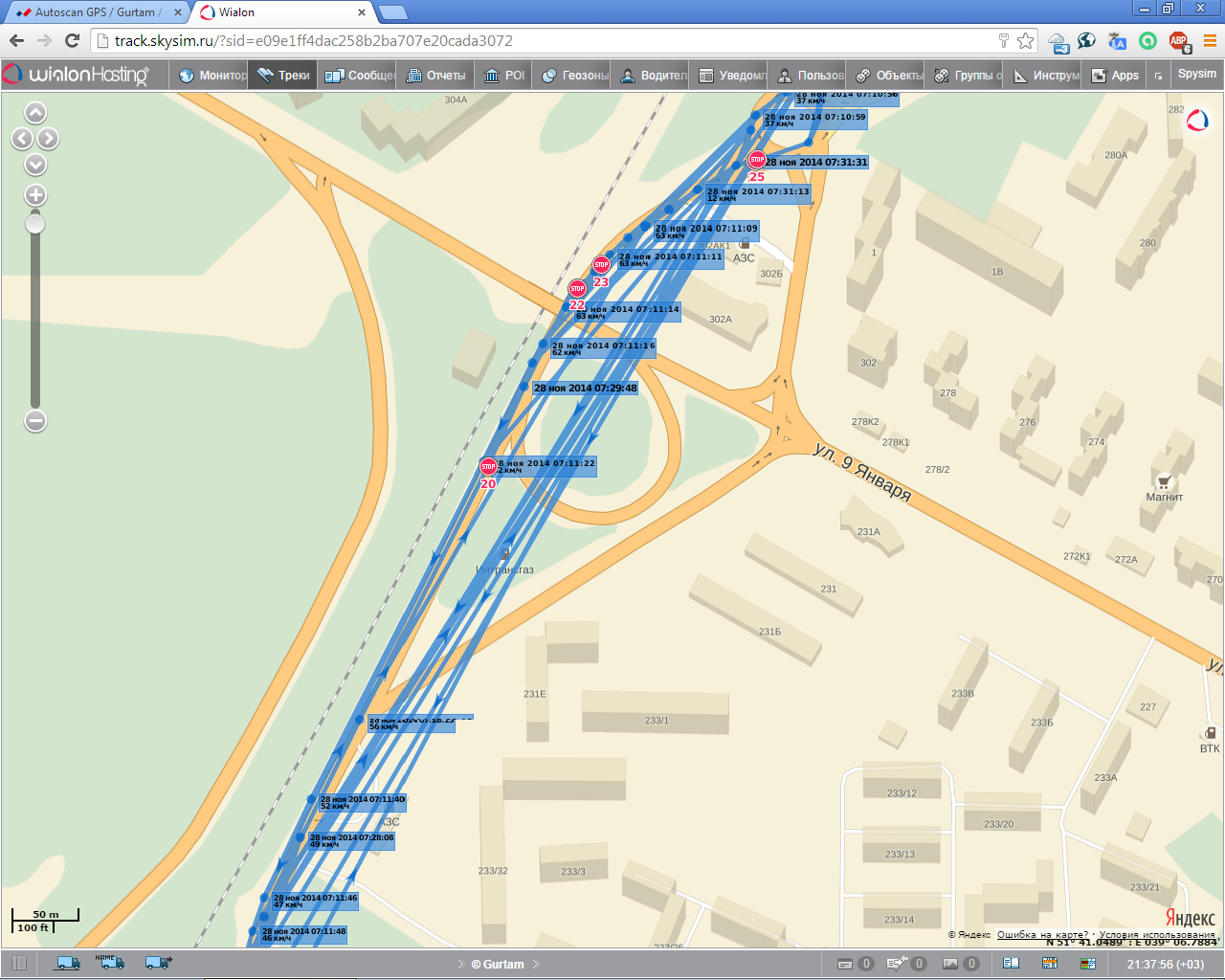Click the Wialon logo at map corner

(1197, 121)
